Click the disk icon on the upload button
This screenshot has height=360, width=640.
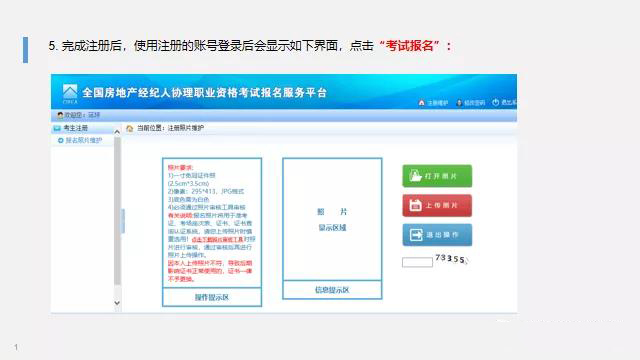pos(416,205)
